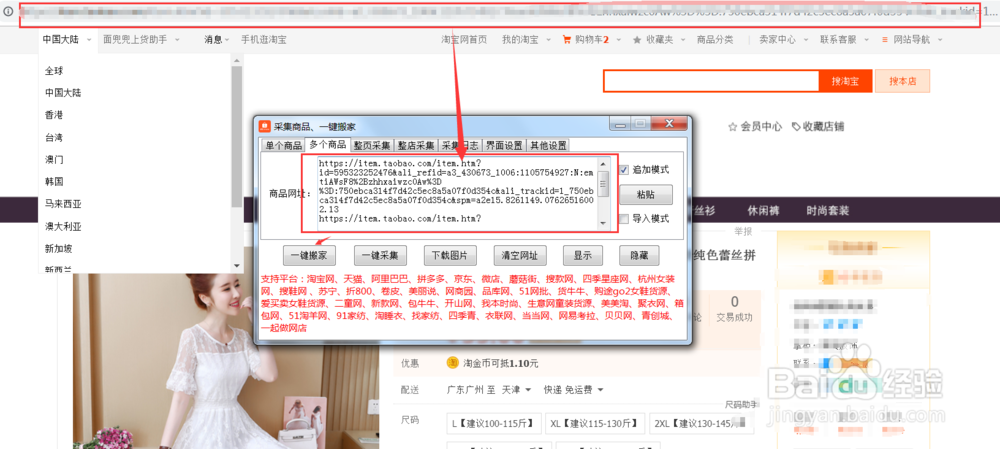Click inside the 商品网址 URL text box
The height and width of the screenshot is (449, 1000).
click(x=459, y=193)
